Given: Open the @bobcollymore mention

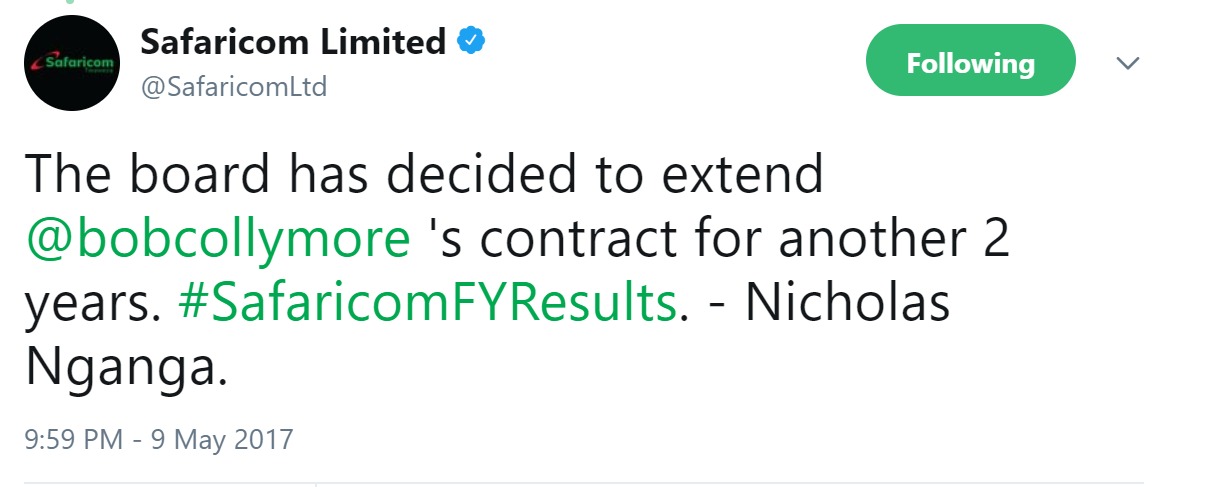Looking at the screenshot, I should [218, 241].
